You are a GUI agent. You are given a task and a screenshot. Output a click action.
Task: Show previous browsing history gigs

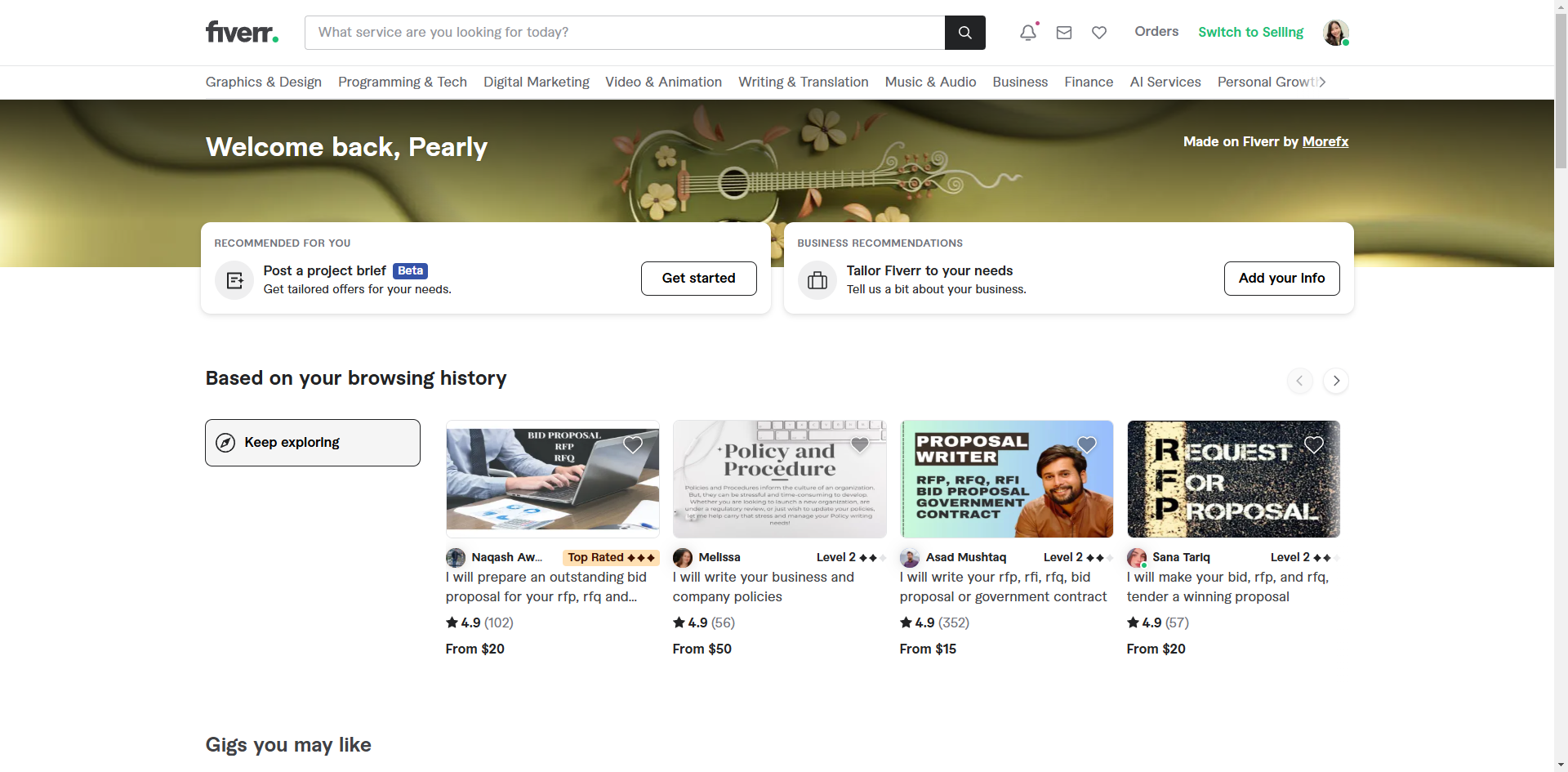[1299, 381]
